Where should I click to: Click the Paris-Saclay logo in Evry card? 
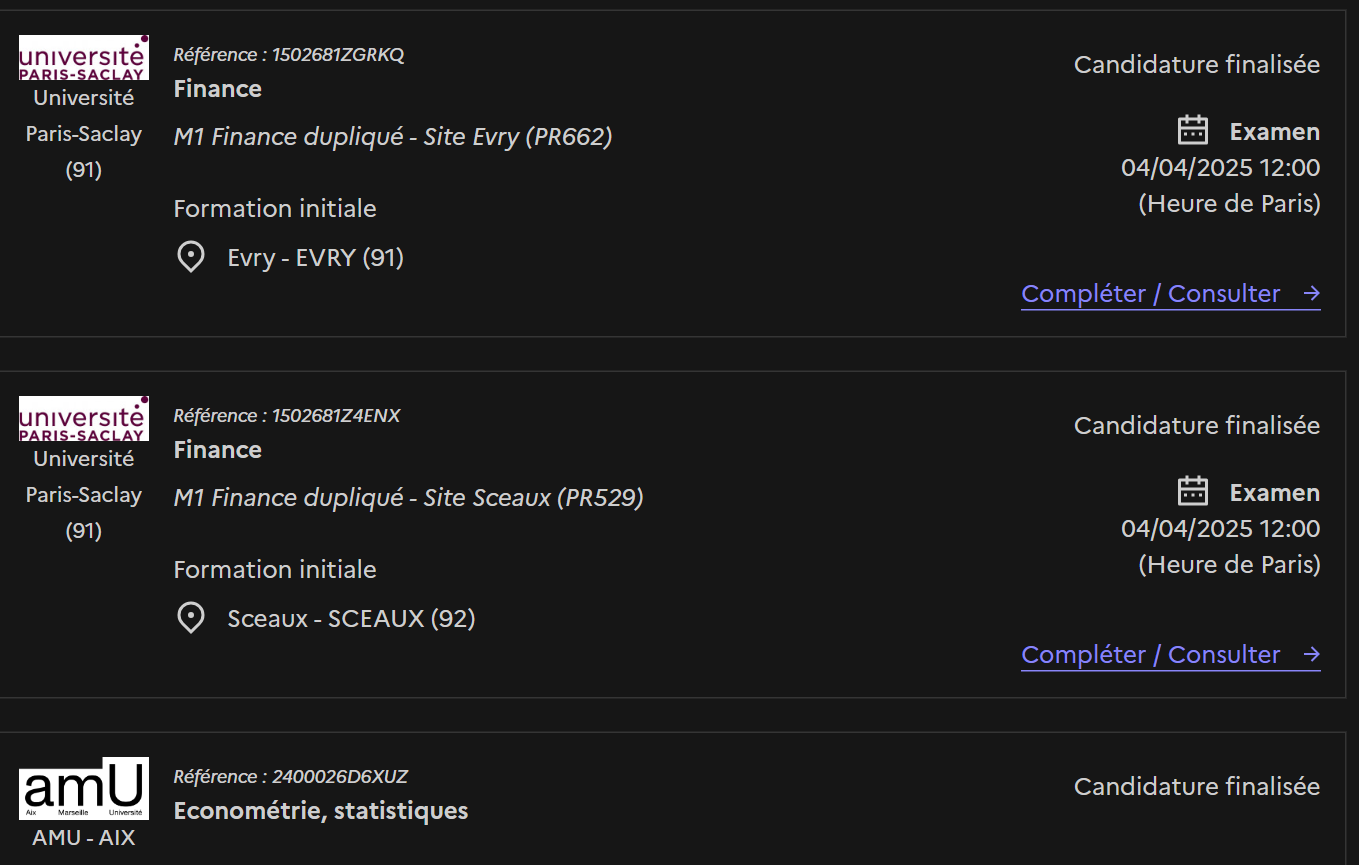point(84,58)
